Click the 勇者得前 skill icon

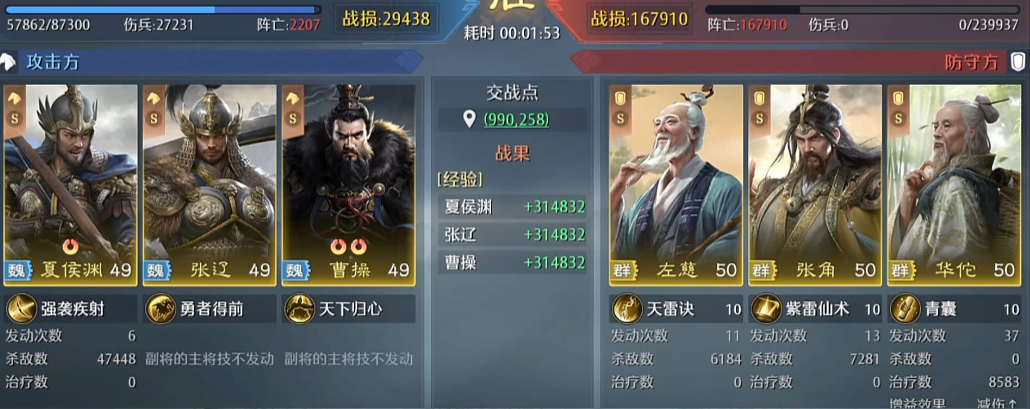[x=161, y=308]
